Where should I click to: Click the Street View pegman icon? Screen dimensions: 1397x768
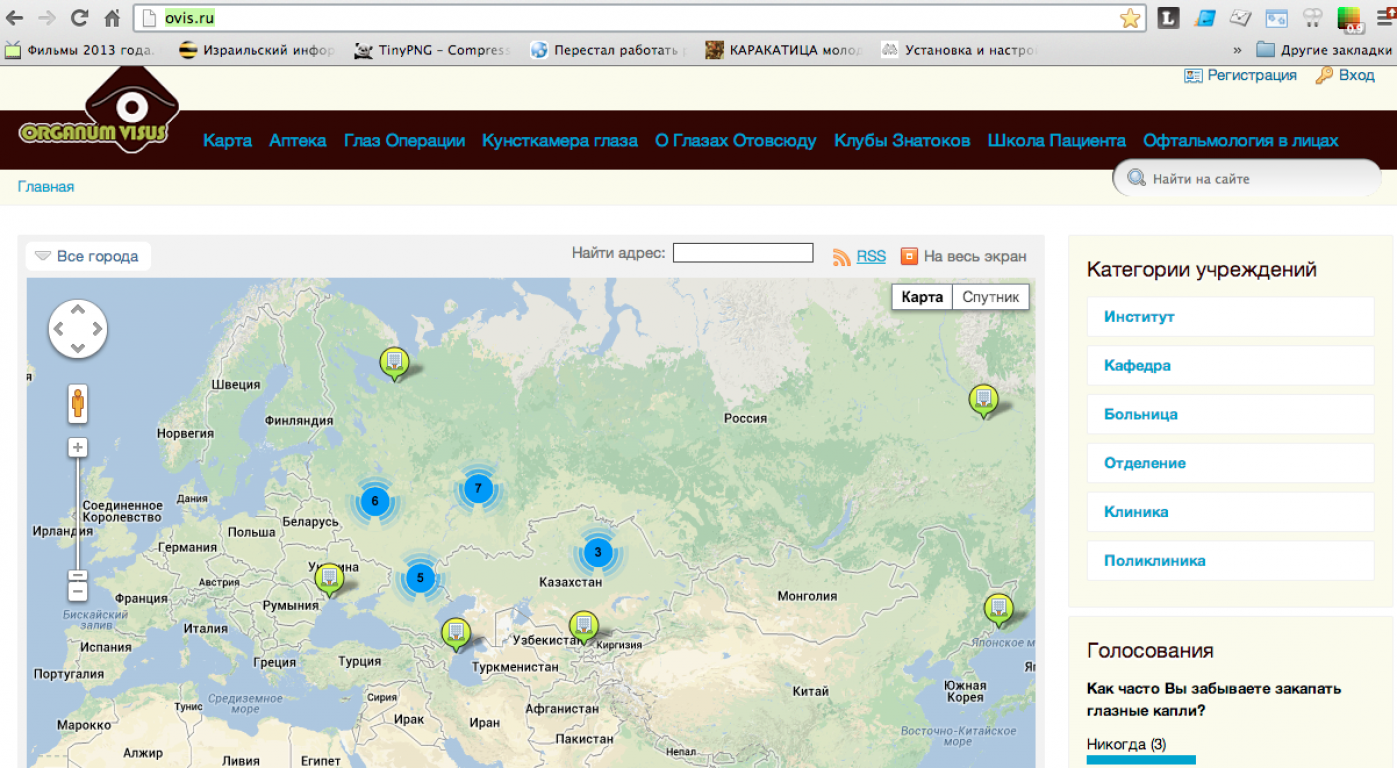point(78,404)
